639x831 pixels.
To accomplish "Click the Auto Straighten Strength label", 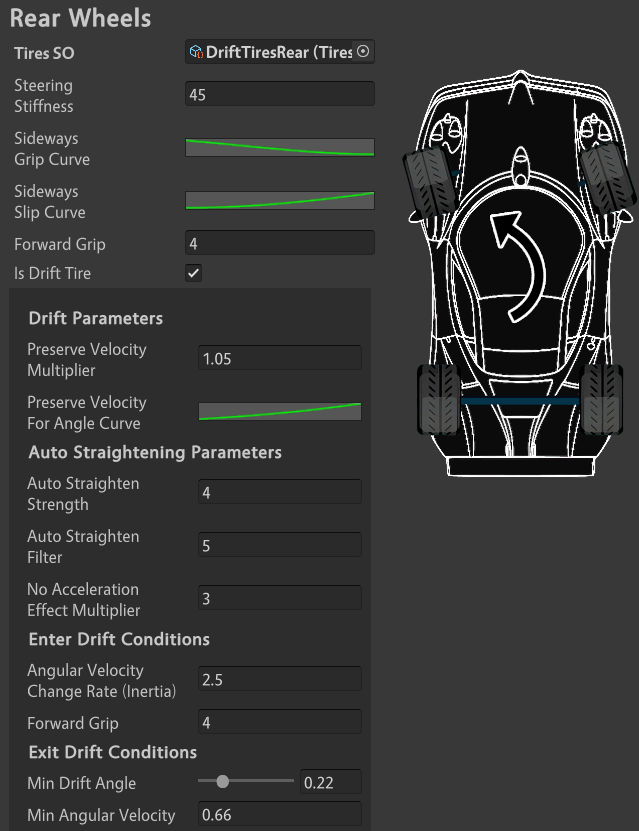I will pos(83,493).
